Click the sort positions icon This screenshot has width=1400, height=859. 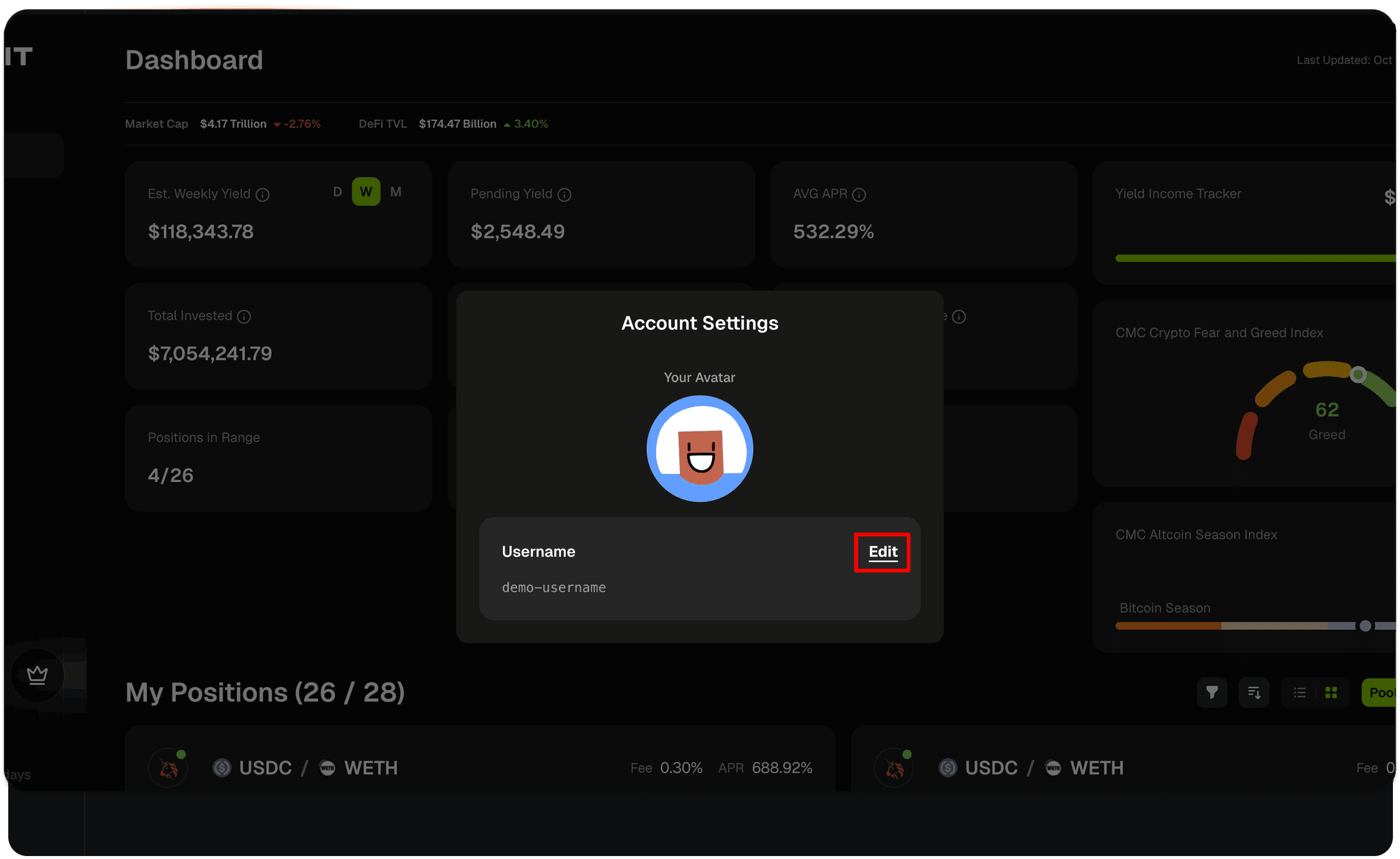(1254, 693)
